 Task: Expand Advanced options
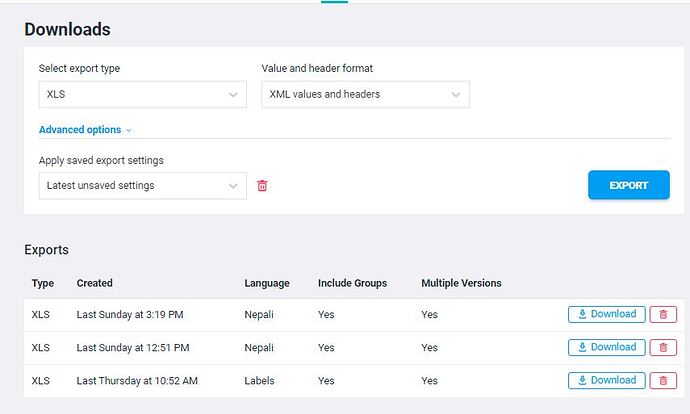click(x=85, y=130)
